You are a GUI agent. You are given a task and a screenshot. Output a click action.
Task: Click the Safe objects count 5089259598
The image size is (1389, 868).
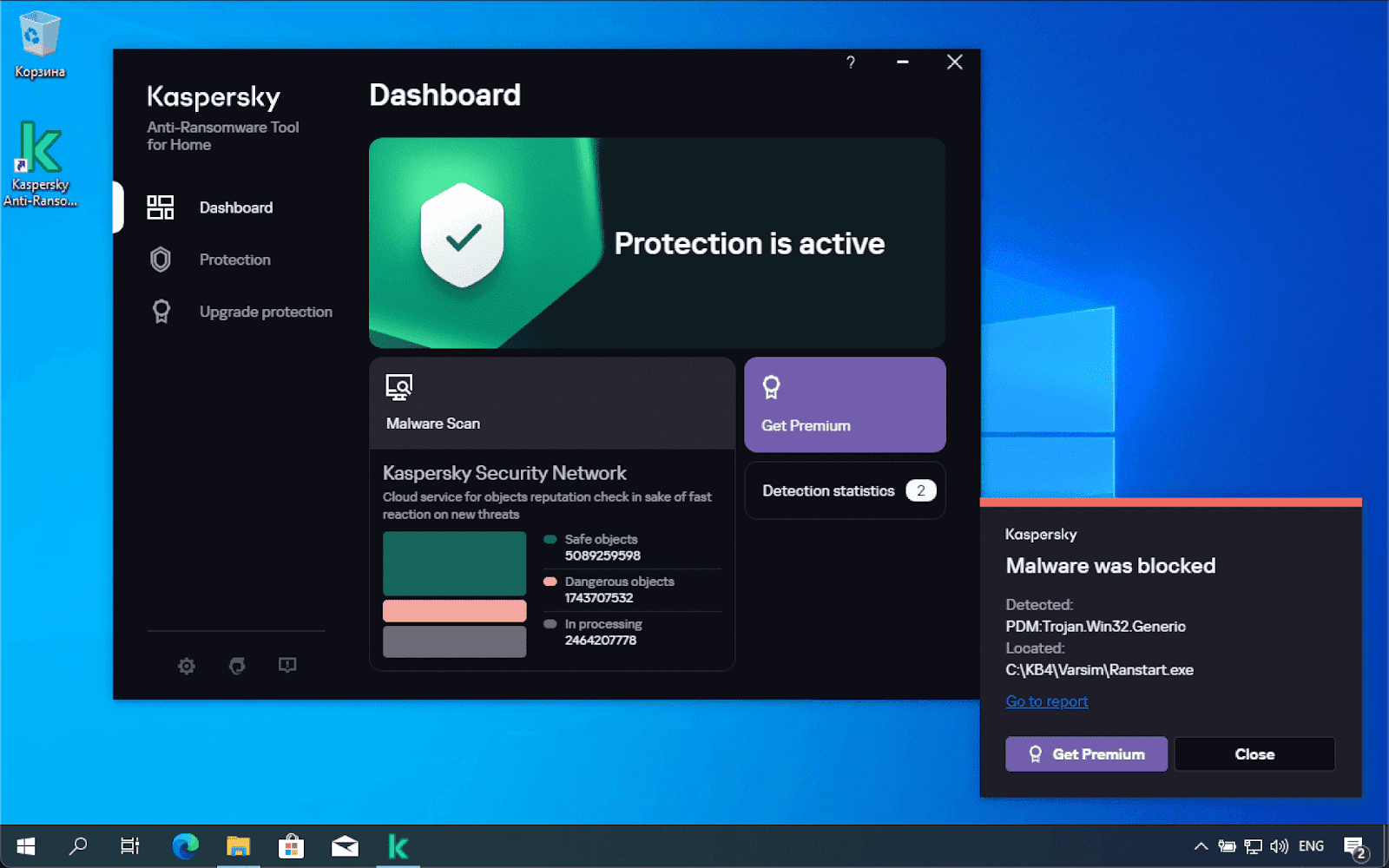[602, 556]
